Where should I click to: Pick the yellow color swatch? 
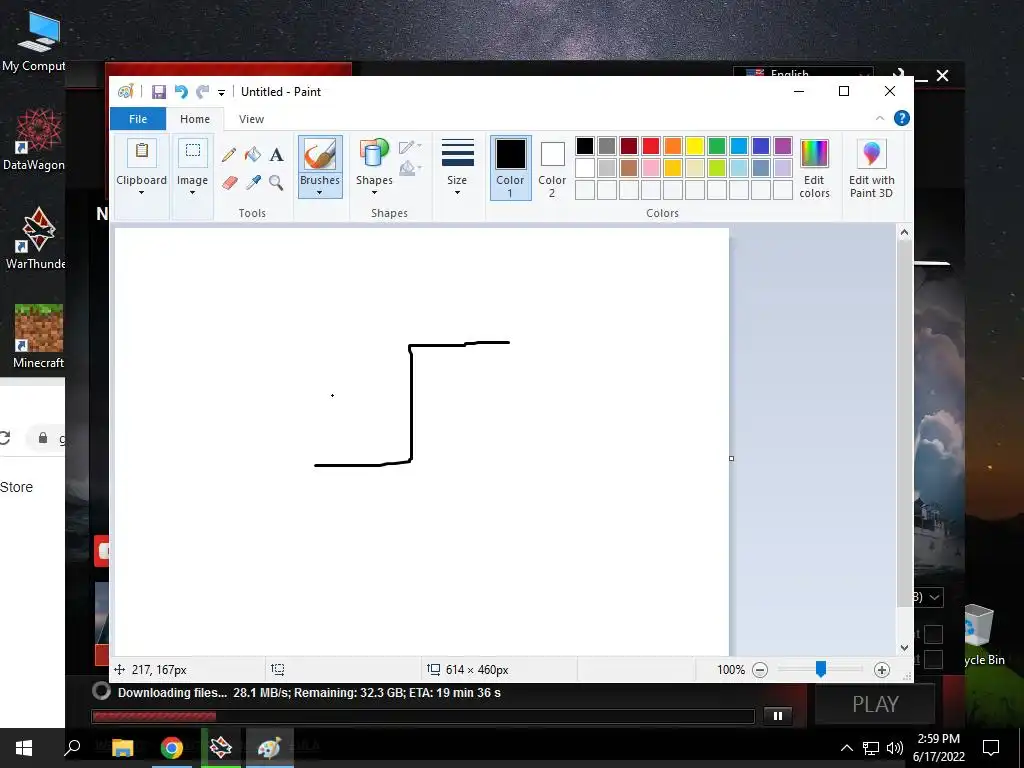(x=695, y=146)
